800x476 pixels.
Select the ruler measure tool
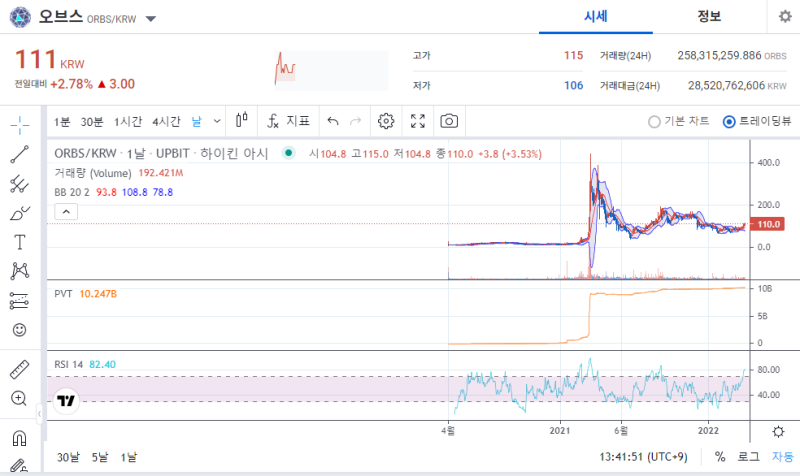(x=19, y=369)
